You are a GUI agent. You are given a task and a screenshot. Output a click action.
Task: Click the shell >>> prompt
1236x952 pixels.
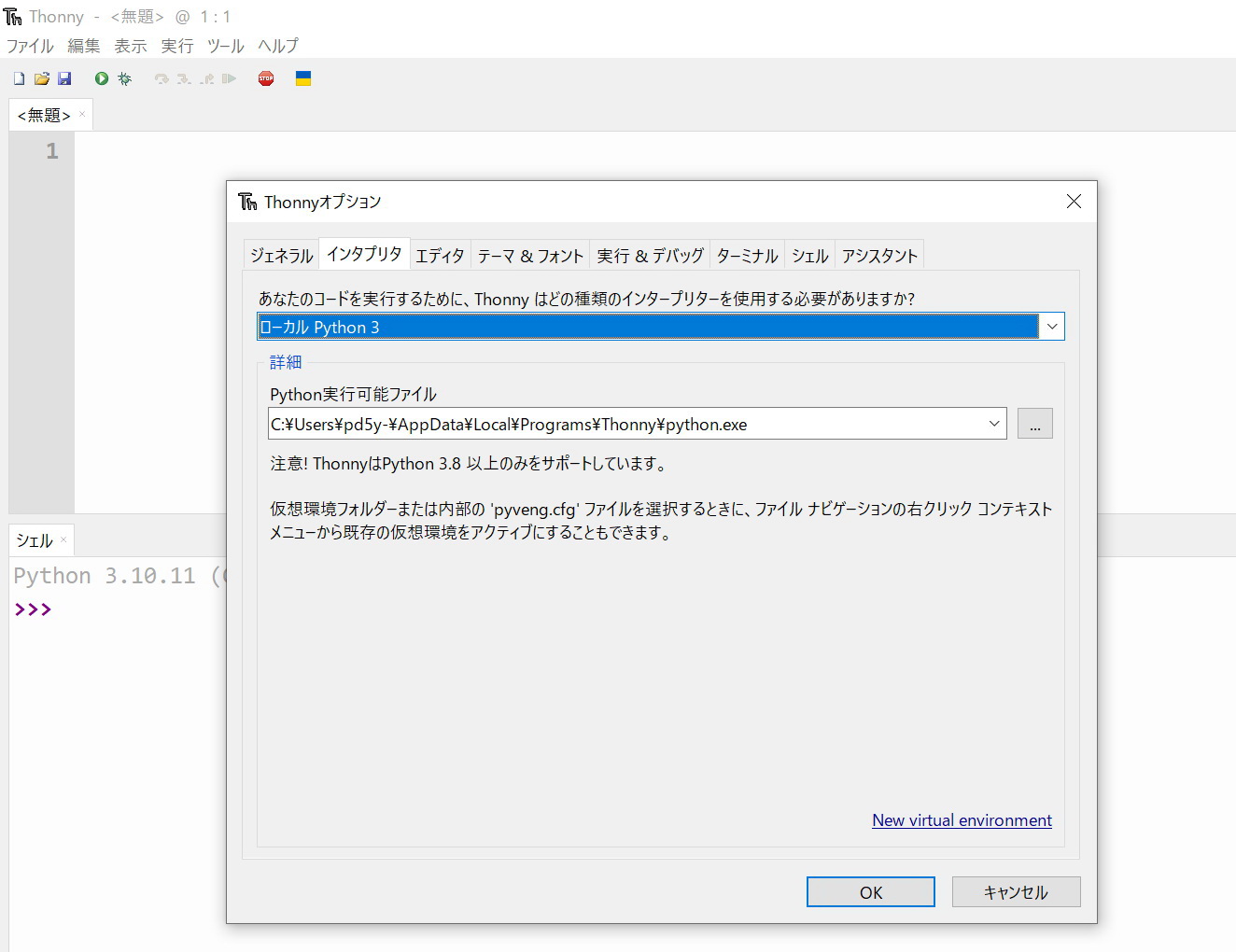33,609
